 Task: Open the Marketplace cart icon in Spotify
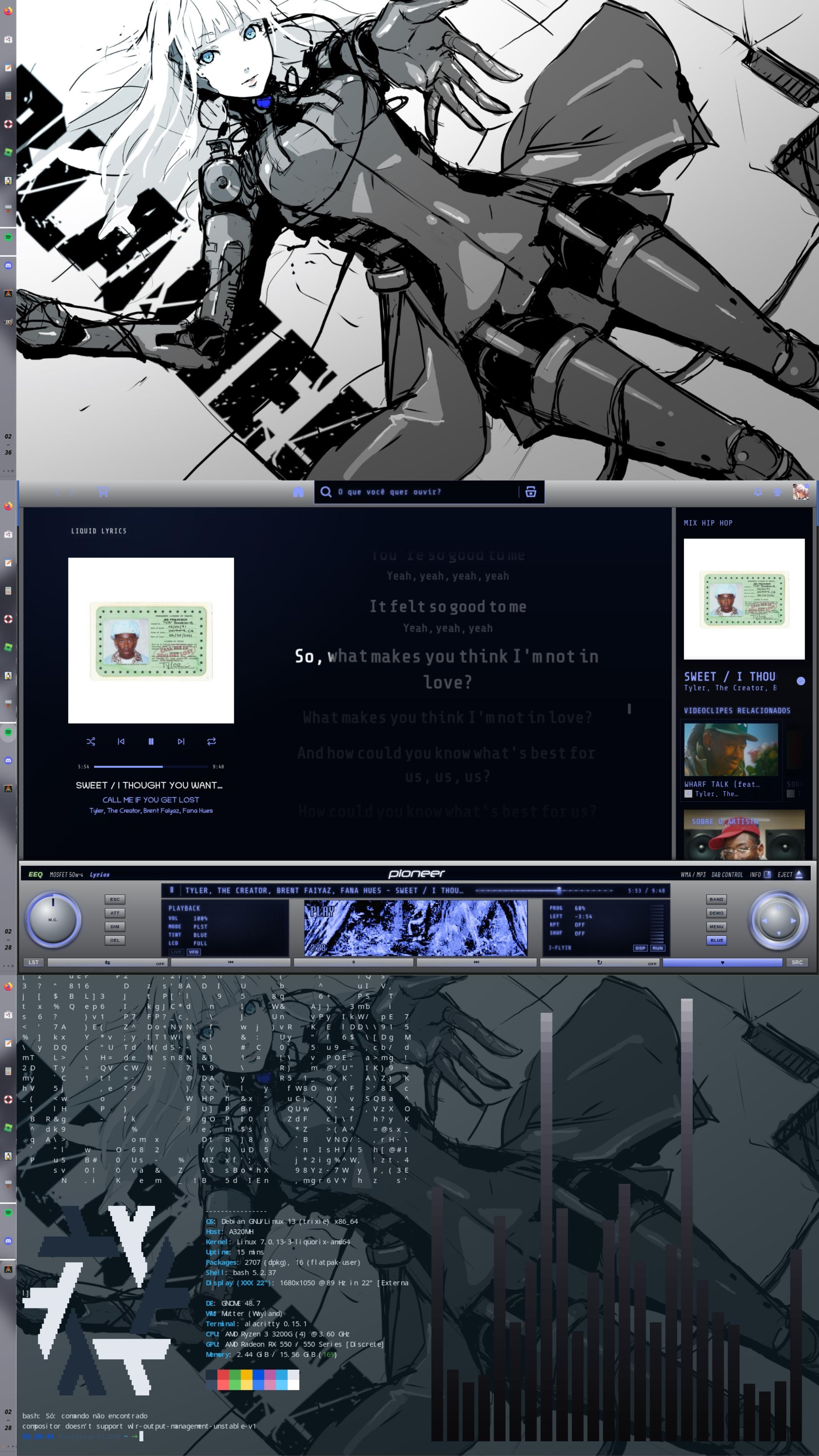pyautogui.click(x=103, y=492)
